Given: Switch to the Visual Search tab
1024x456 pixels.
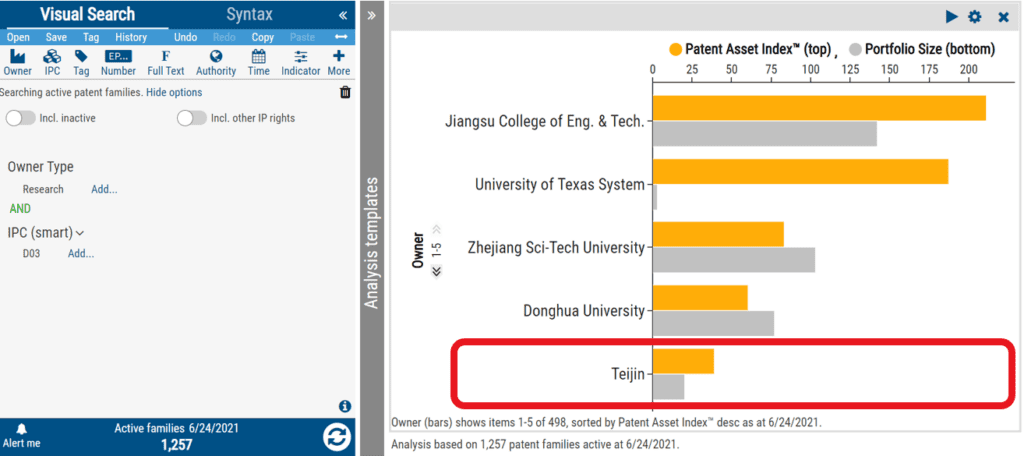Looking at the screenshot, I should (87, 14).
